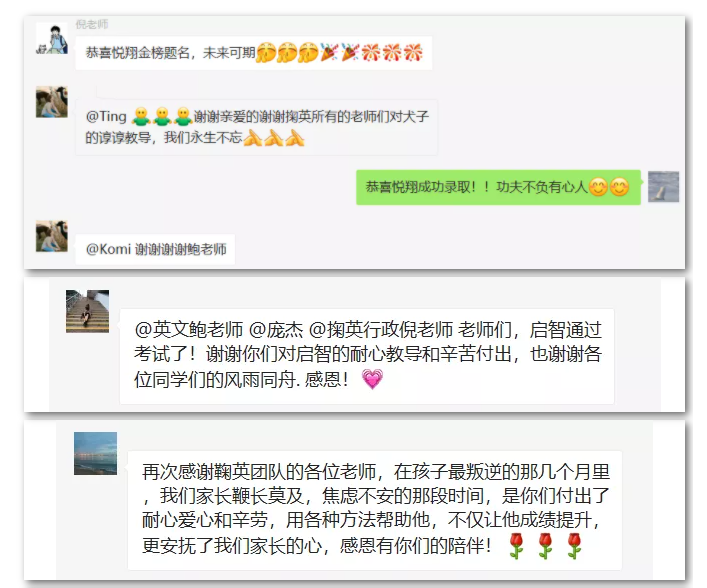Click the @英文鲍老师 mention
707x588 pixels.
tap(188, 330)
